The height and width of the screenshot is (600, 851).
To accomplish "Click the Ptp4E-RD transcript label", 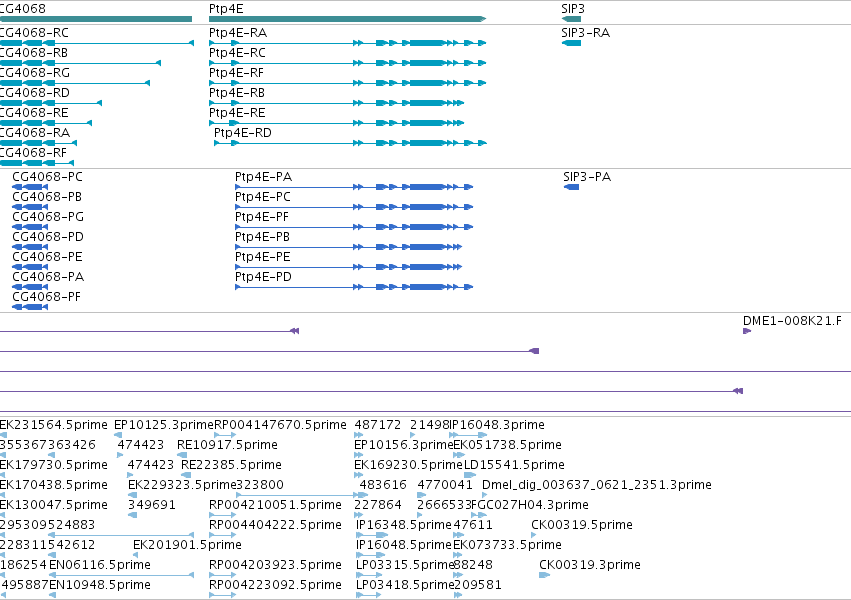I will [243, 133].
